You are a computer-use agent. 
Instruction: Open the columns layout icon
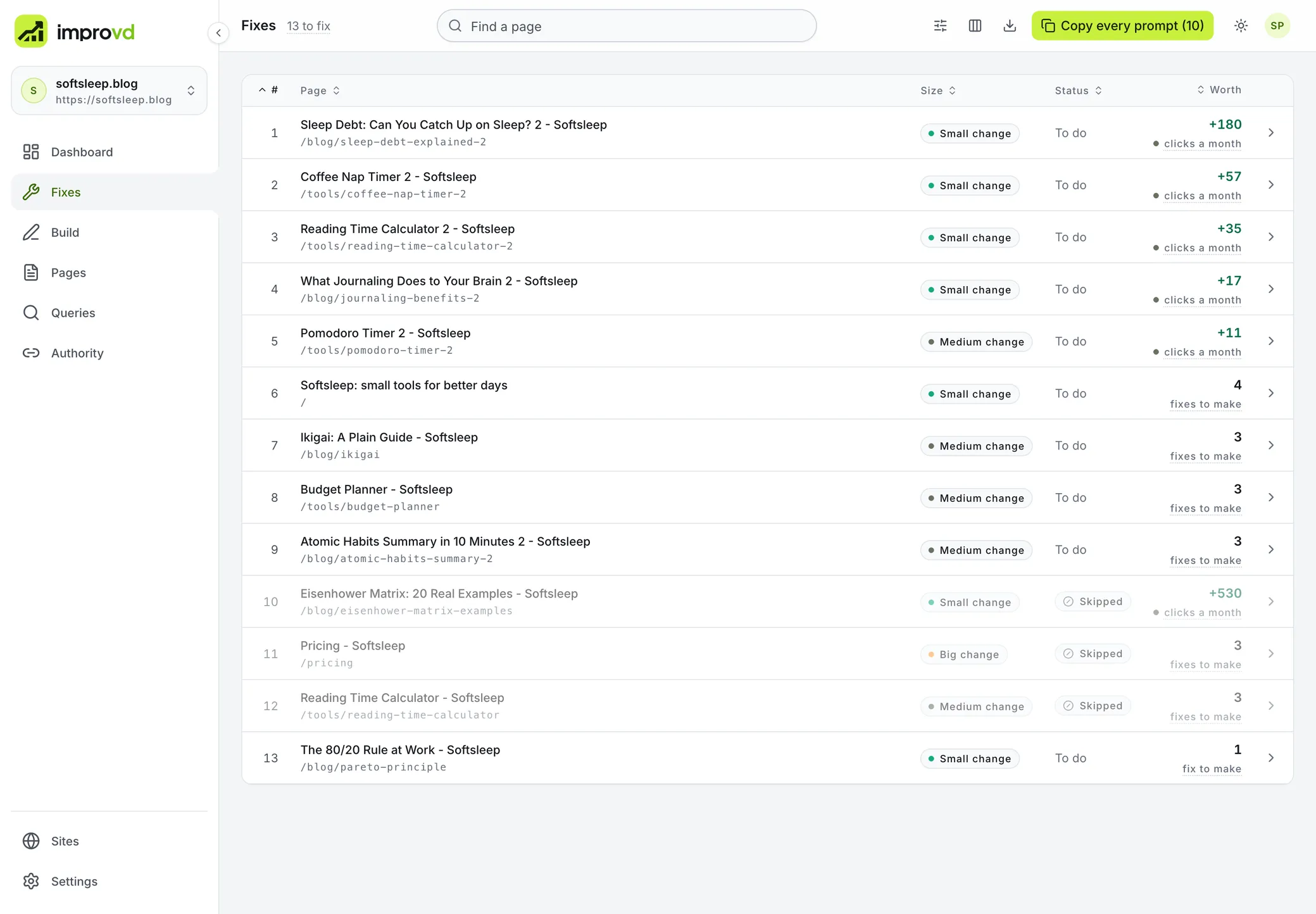(x=975, y=26)
